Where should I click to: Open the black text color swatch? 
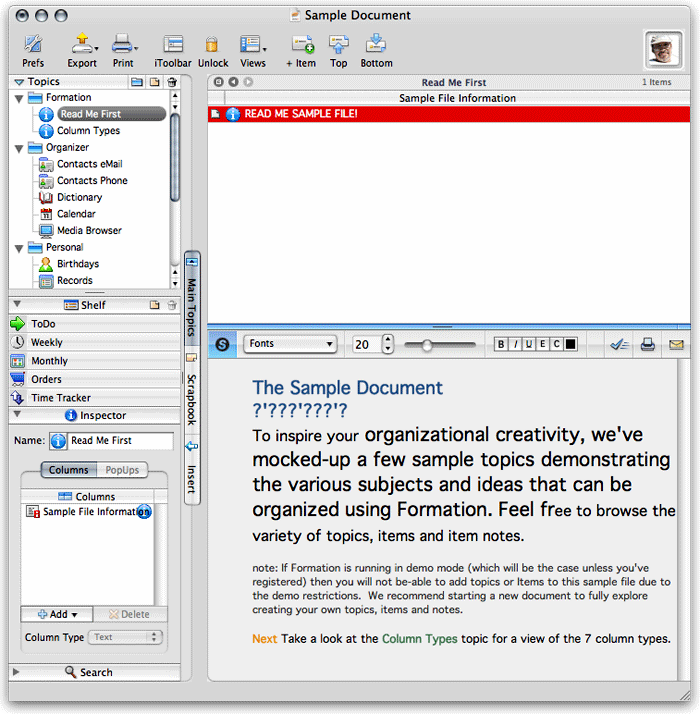(x=570, y=344)
